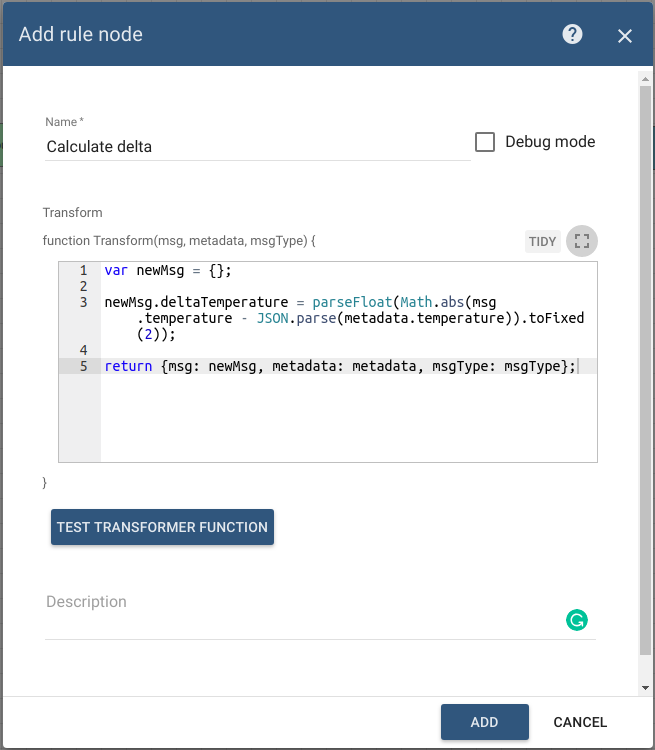
Task: Click the dialog scrollbar down arrow
Action: tap(645, 688)
